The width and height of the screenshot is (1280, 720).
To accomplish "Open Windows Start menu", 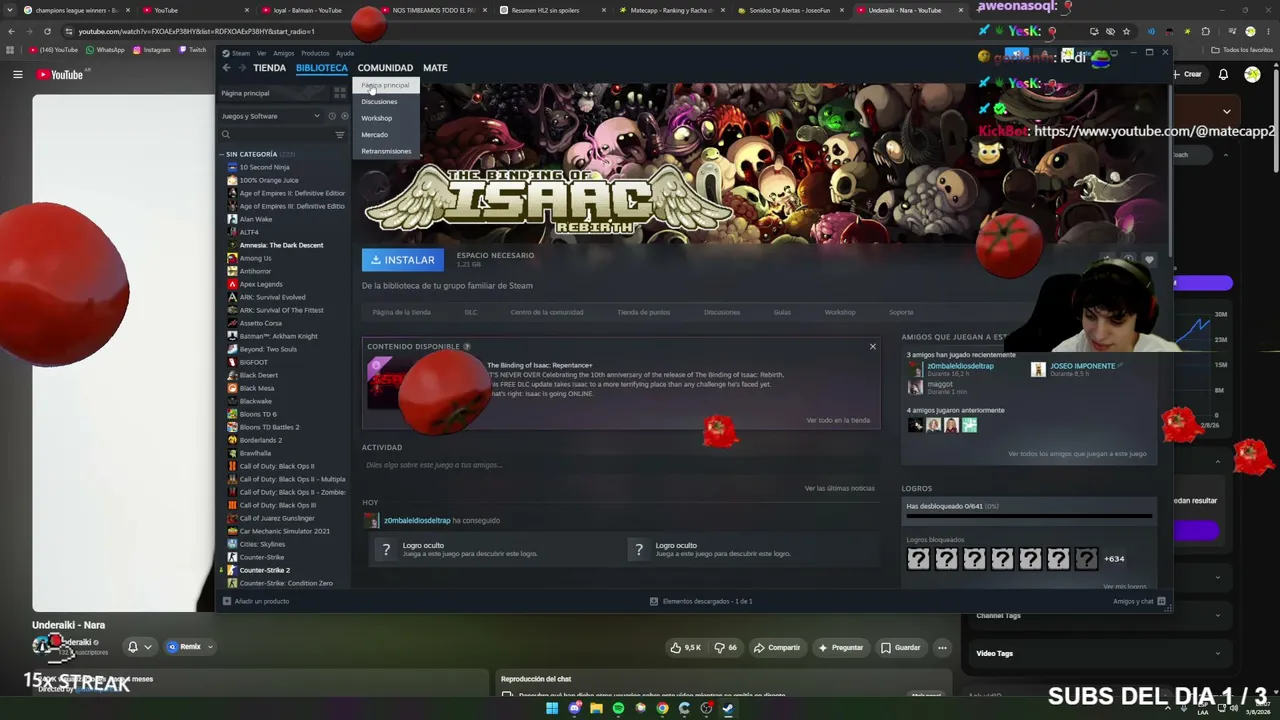I will point(552,708).
